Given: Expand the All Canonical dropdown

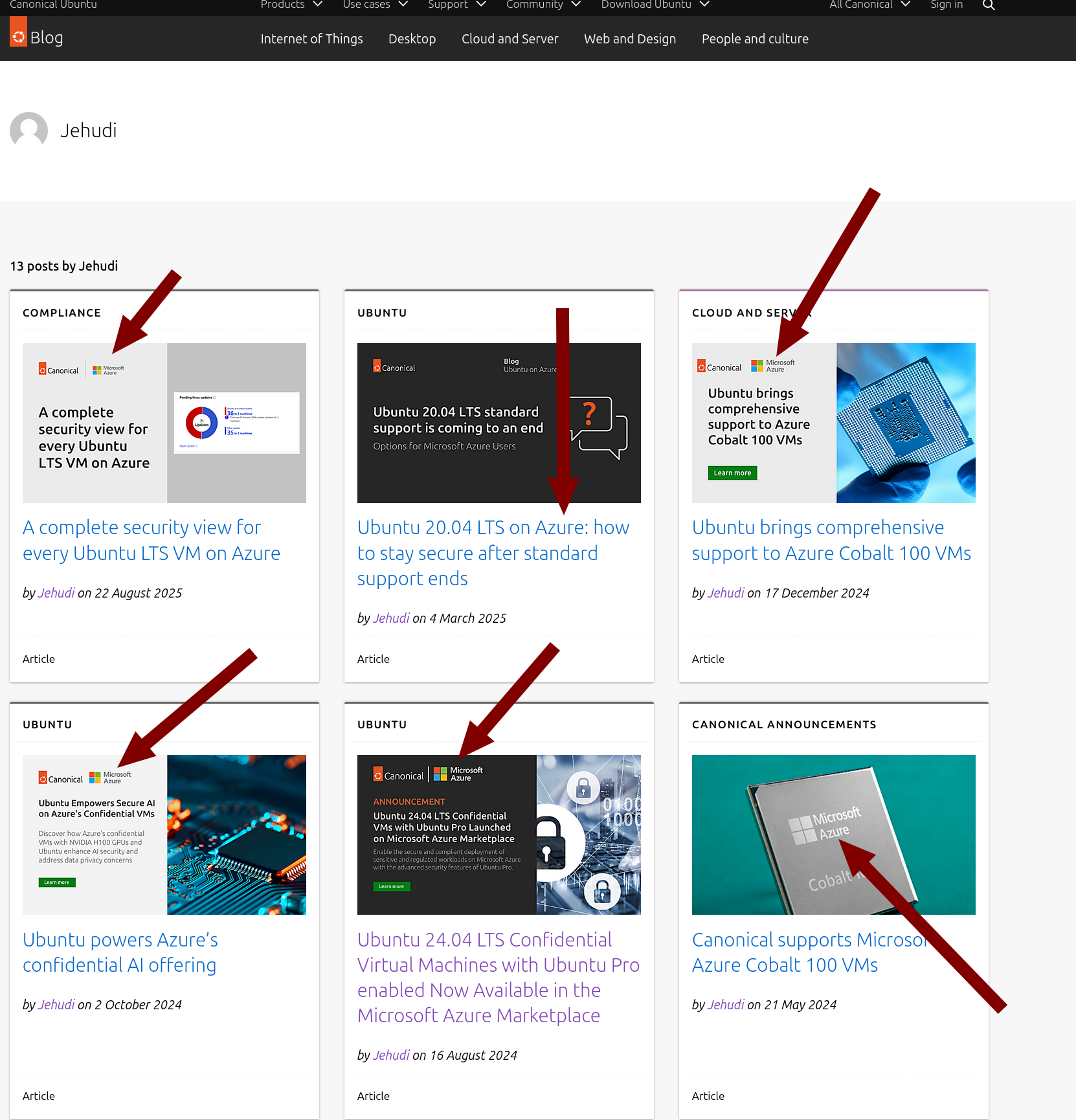Looking at the screenshot, I should (x=869, y=5).
